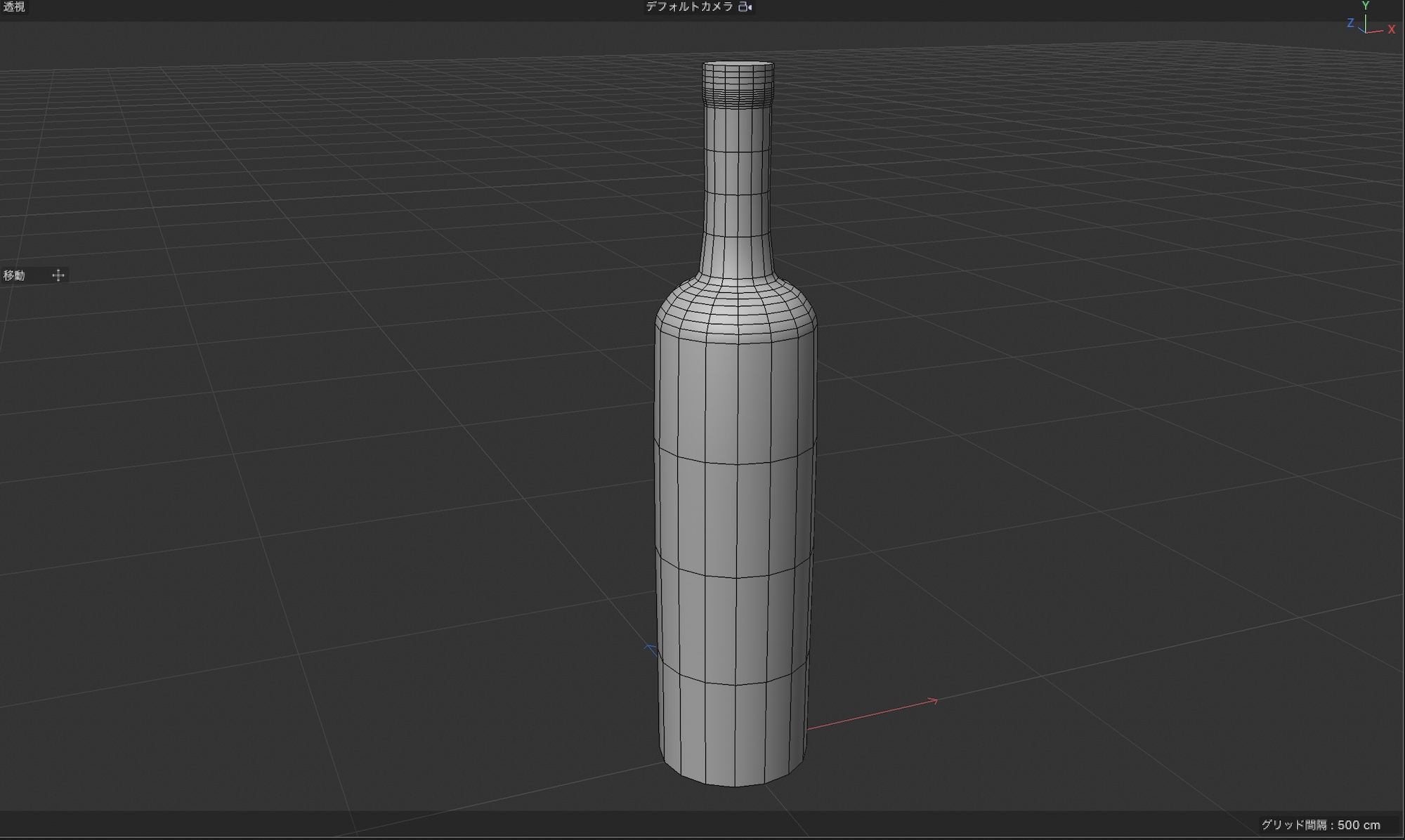Click the グリッド間隔 : 500 cm readout

[1320, 825]
